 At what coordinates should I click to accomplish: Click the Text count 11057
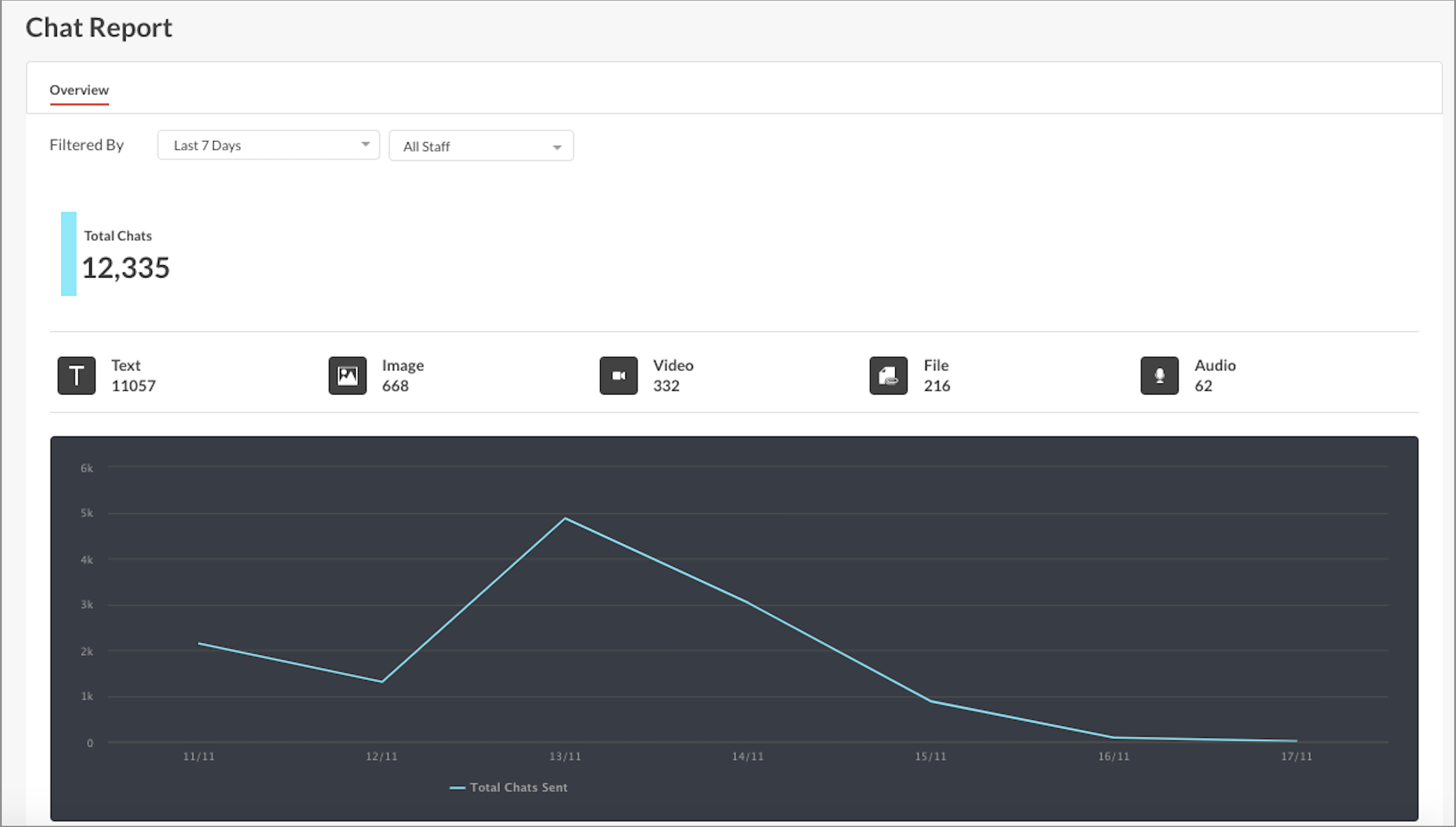[133, 386]
